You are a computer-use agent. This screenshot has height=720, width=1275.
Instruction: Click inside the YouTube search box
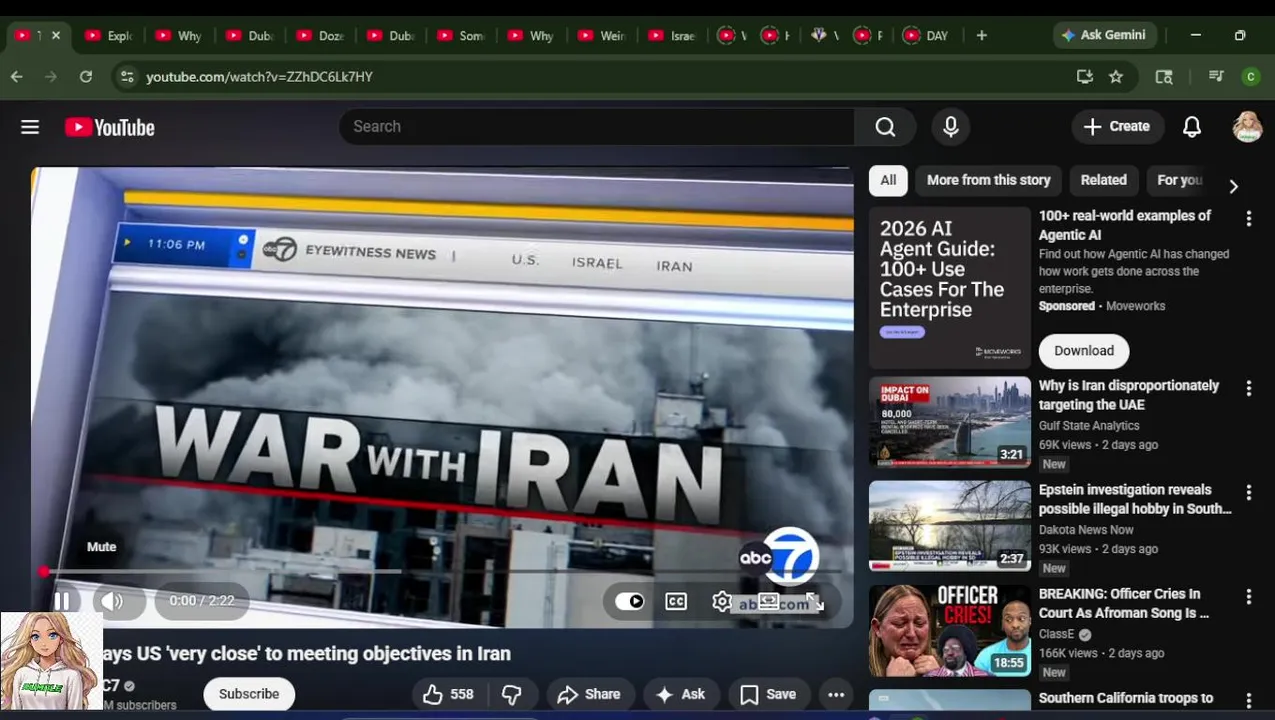click(x=596, y=127)
